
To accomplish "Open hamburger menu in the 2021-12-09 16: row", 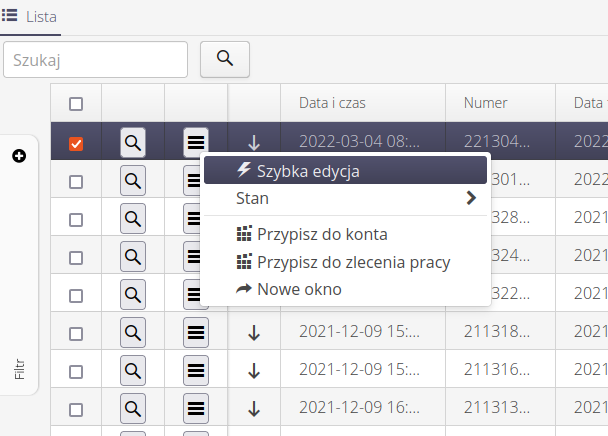I will click(x=196, y=407).
